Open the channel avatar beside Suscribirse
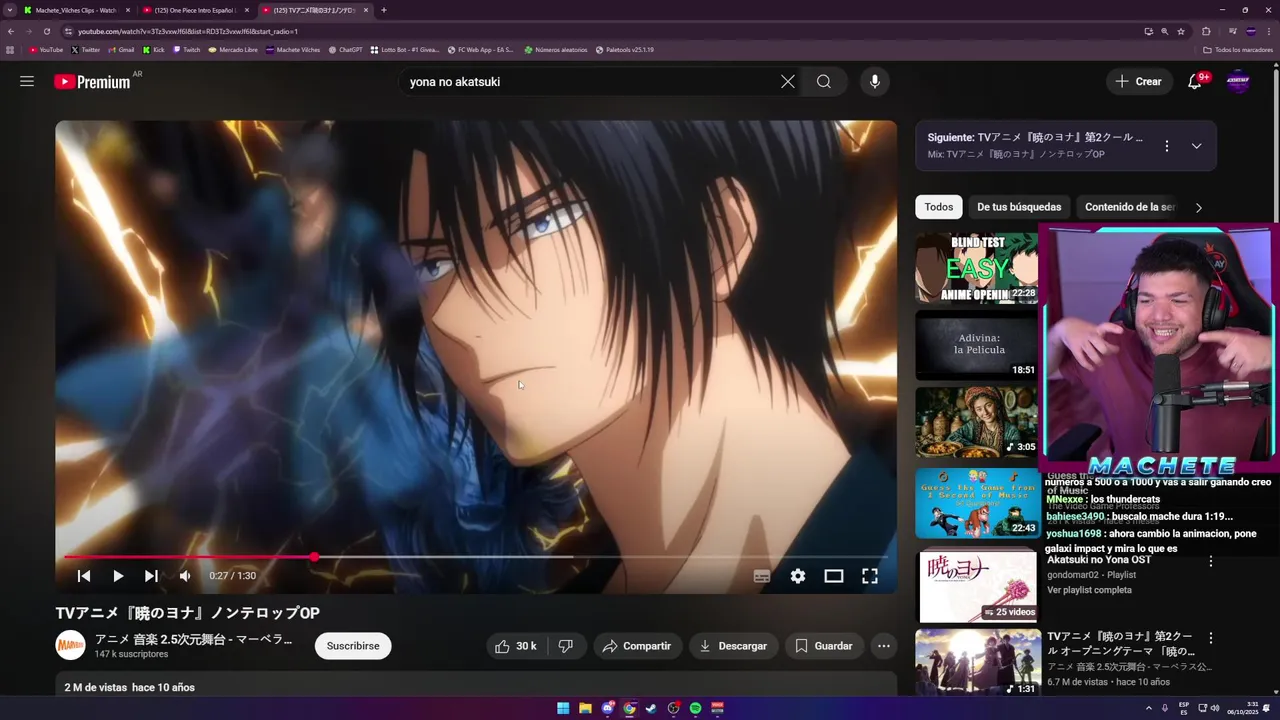The image size is (1280, 720). coord(70,645)
